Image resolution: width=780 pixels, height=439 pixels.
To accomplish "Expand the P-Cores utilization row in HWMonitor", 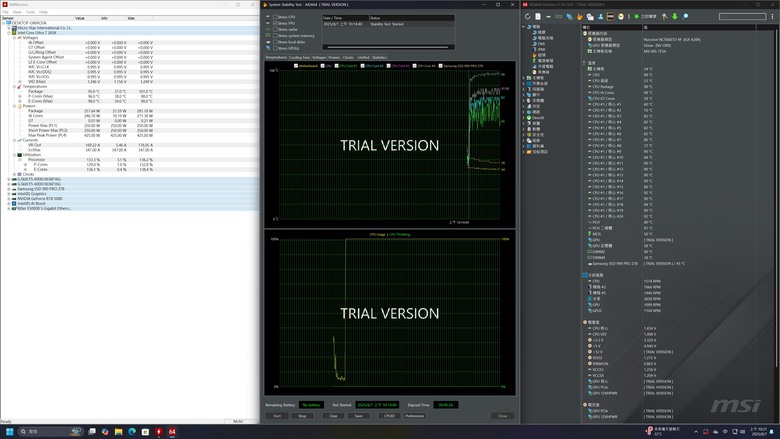I will pos(26,165).
